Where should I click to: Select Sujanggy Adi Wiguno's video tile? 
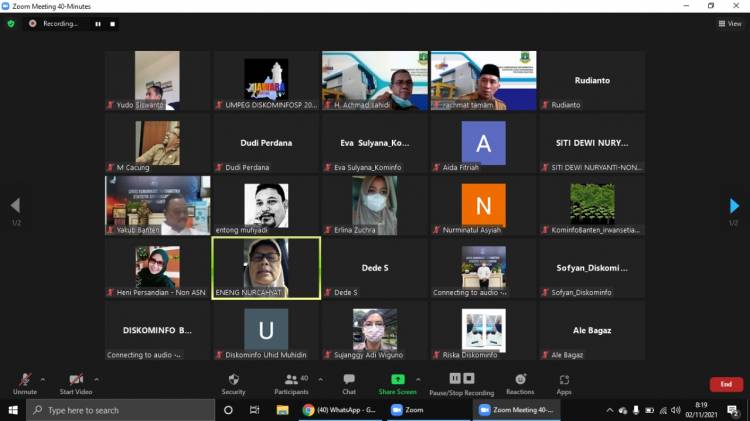(x=375, y=331)
